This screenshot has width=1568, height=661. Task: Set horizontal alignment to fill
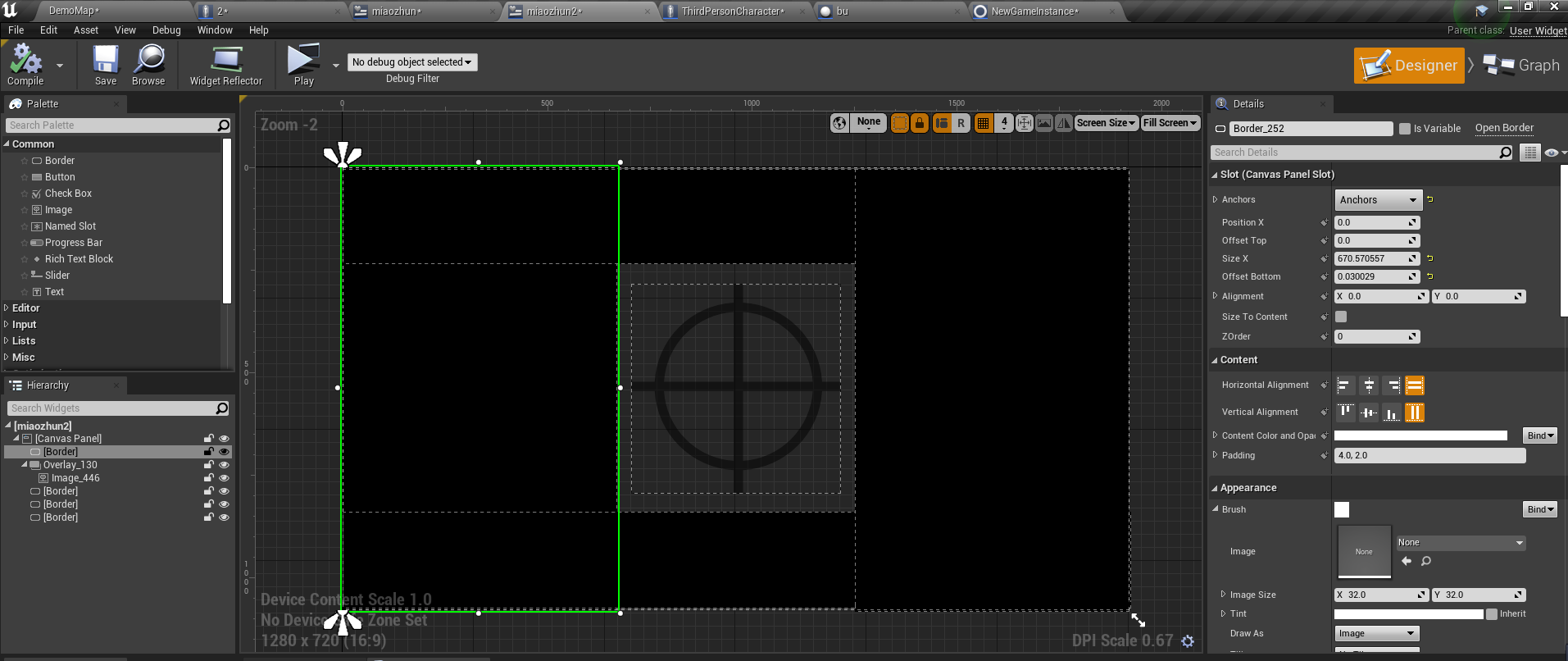[1415, 385]
